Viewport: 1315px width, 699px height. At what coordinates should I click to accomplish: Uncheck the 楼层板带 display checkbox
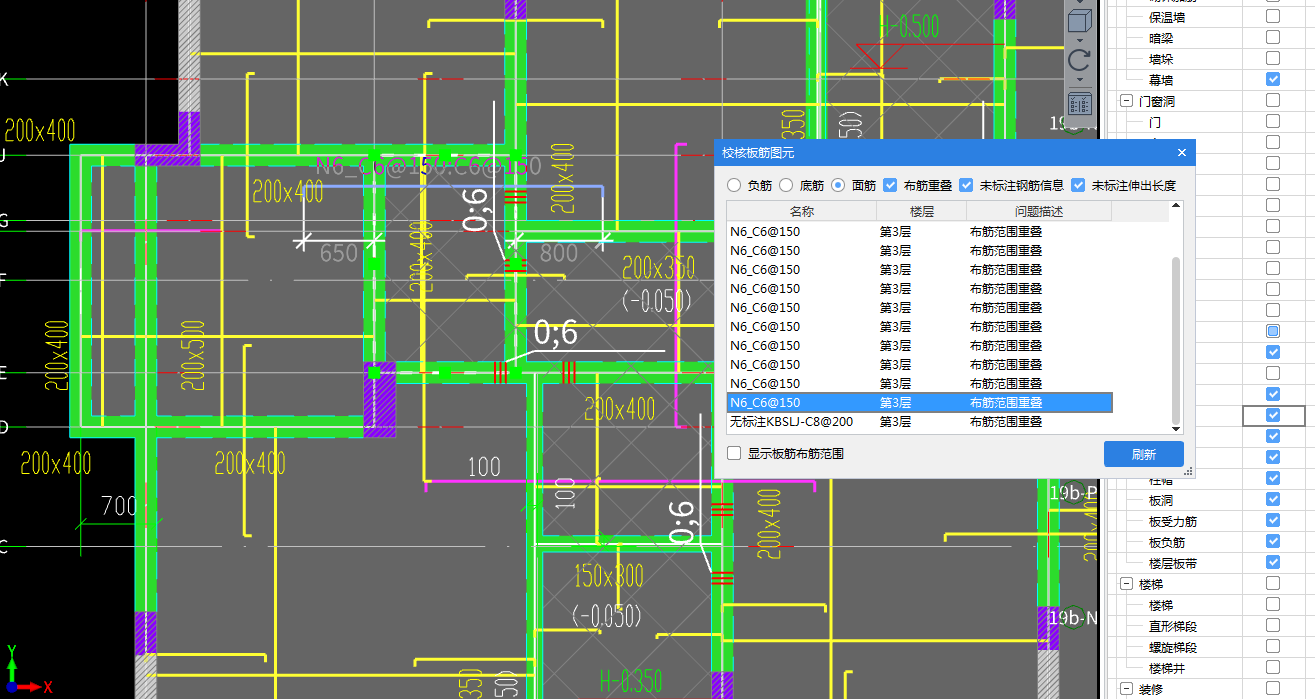coord(1273,562)
